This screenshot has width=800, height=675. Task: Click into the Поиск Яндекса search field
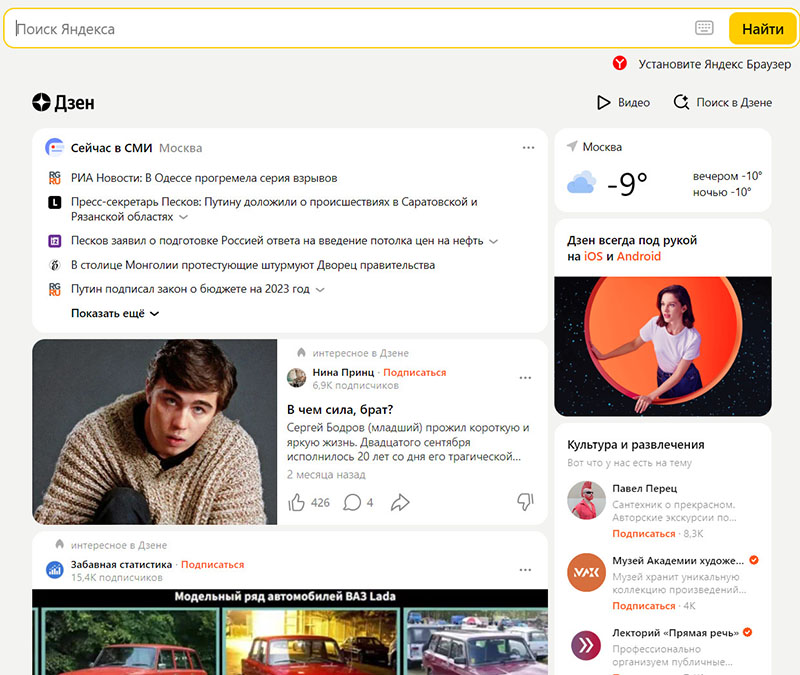click(x=350, y=29)
